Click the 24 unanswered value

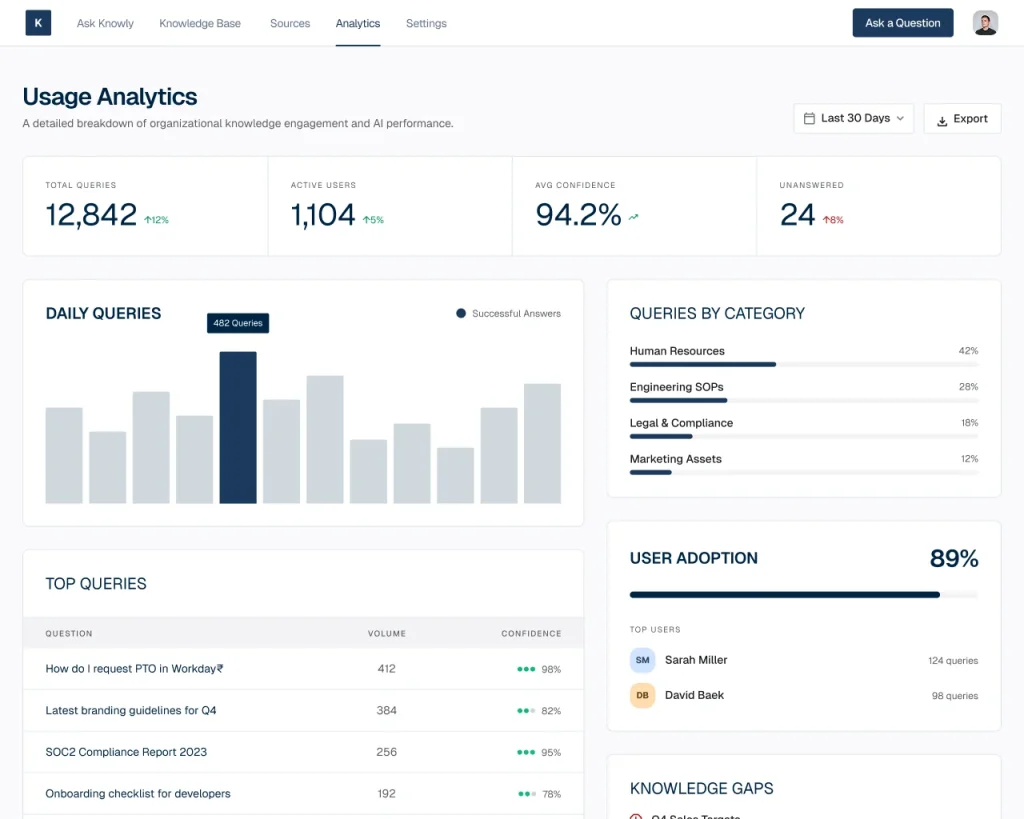797,215
